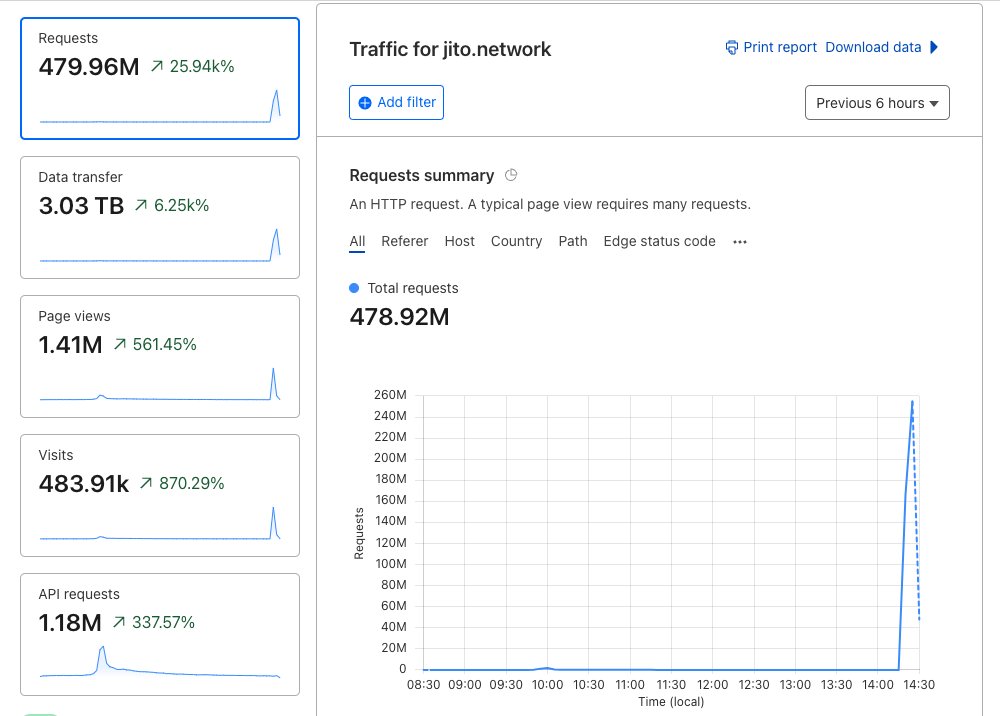The width and height of the screenshot is (1000, 716).
Task: Click the small bump at 10:00 on chart
Action: 547,668
